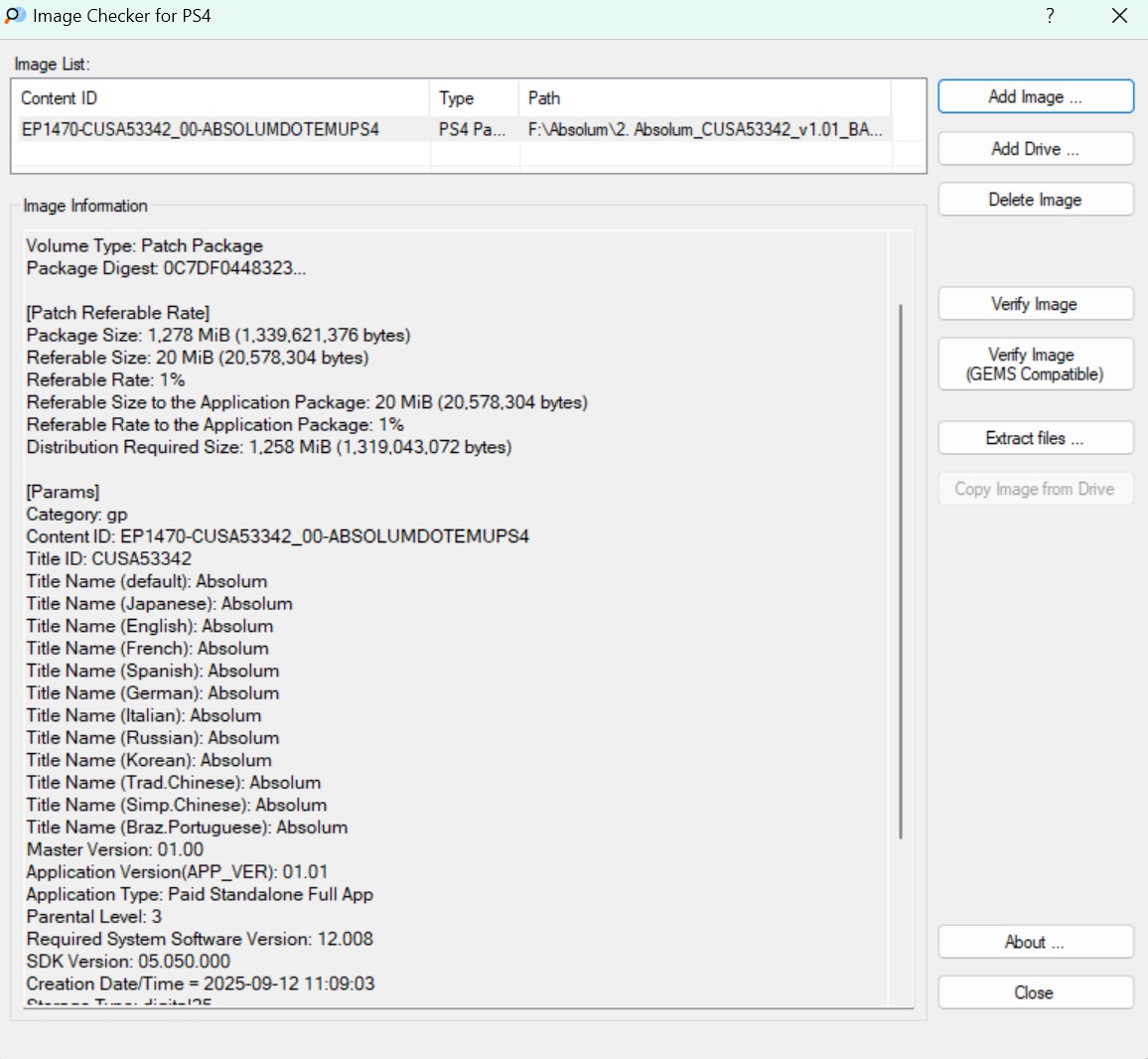
Task: Open the About ... dialog
Action: [1035, 943]
